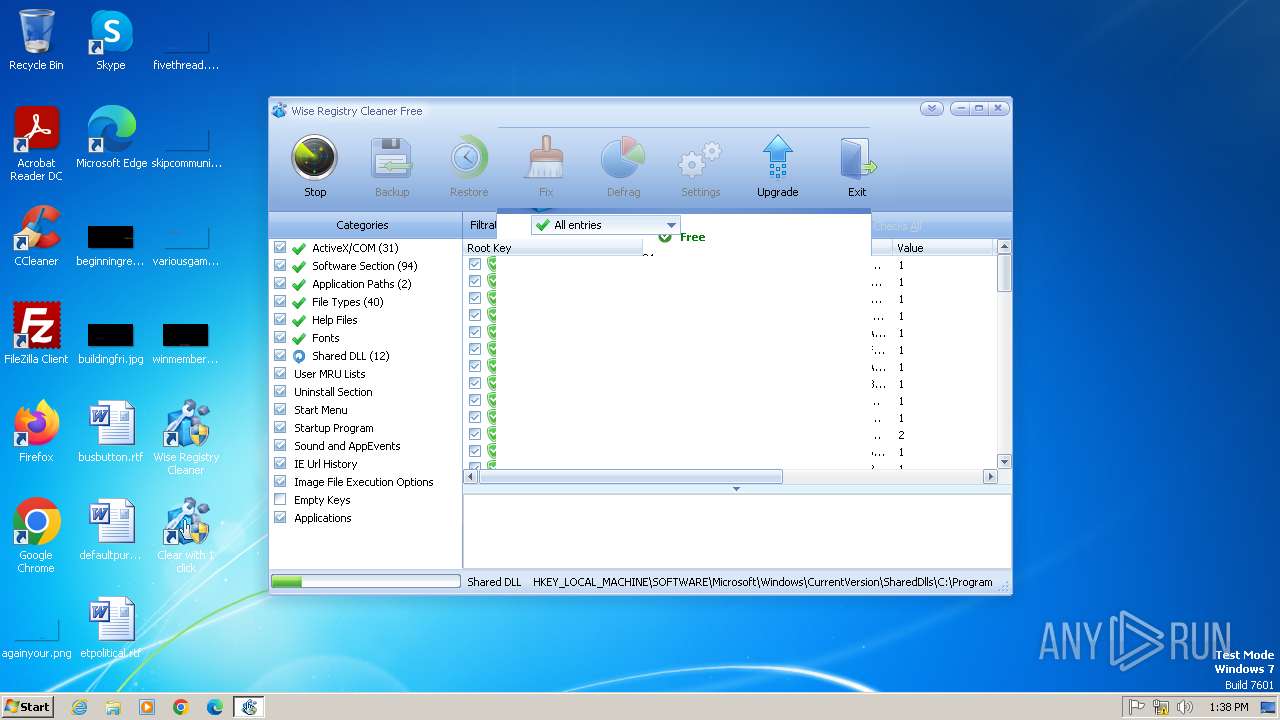1280x720 pixels.
Task: Click the HKEY_LOCAL_MACHINE path in the status bar
Action: click(763, 582)
